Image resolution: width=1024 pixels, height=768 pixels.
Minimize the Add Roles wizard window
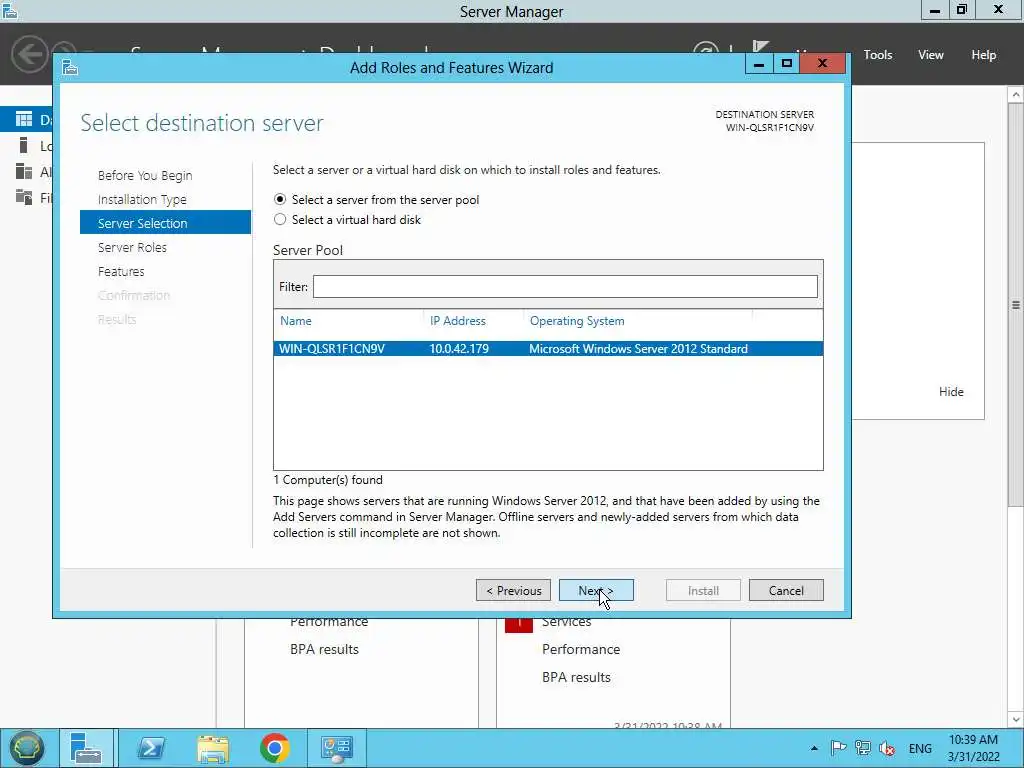pos(759,64)
